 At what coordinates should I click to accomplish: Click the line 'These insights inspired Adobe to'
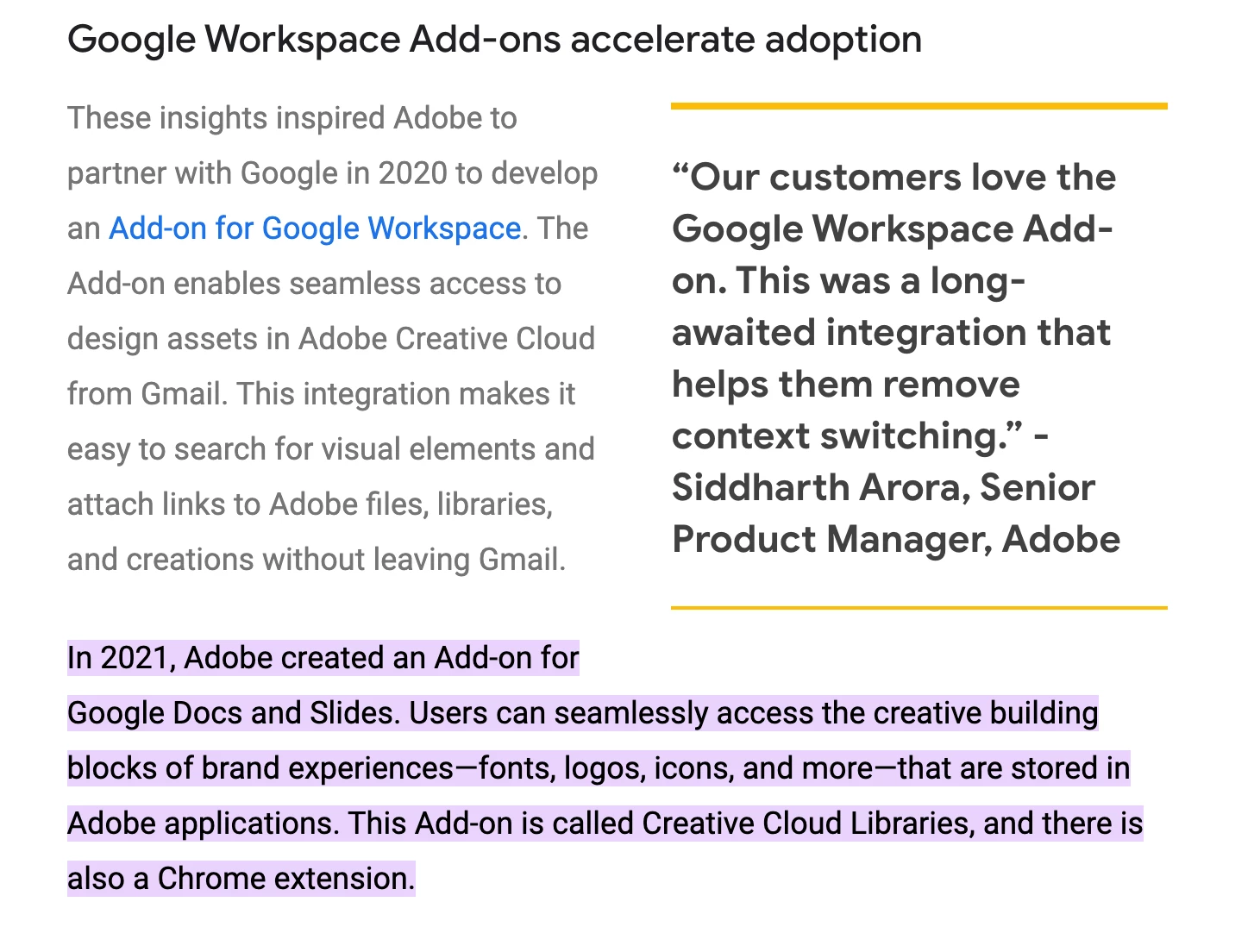(292, 118)
